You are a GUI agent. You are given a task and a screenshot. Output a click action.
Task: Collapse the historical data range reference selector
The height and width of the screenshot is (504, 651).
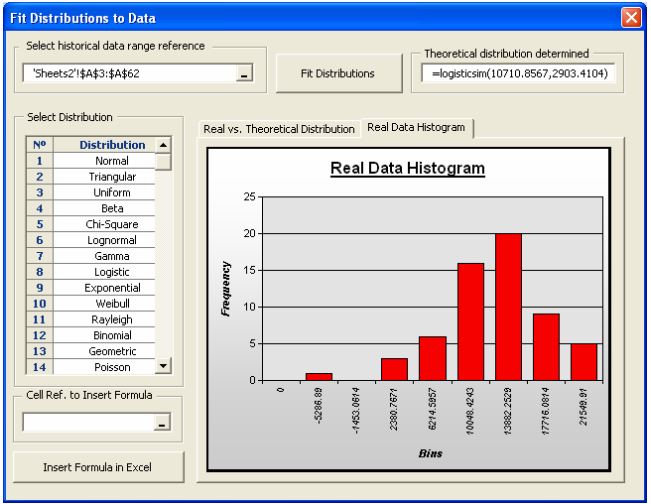click(x=245, y=74)
